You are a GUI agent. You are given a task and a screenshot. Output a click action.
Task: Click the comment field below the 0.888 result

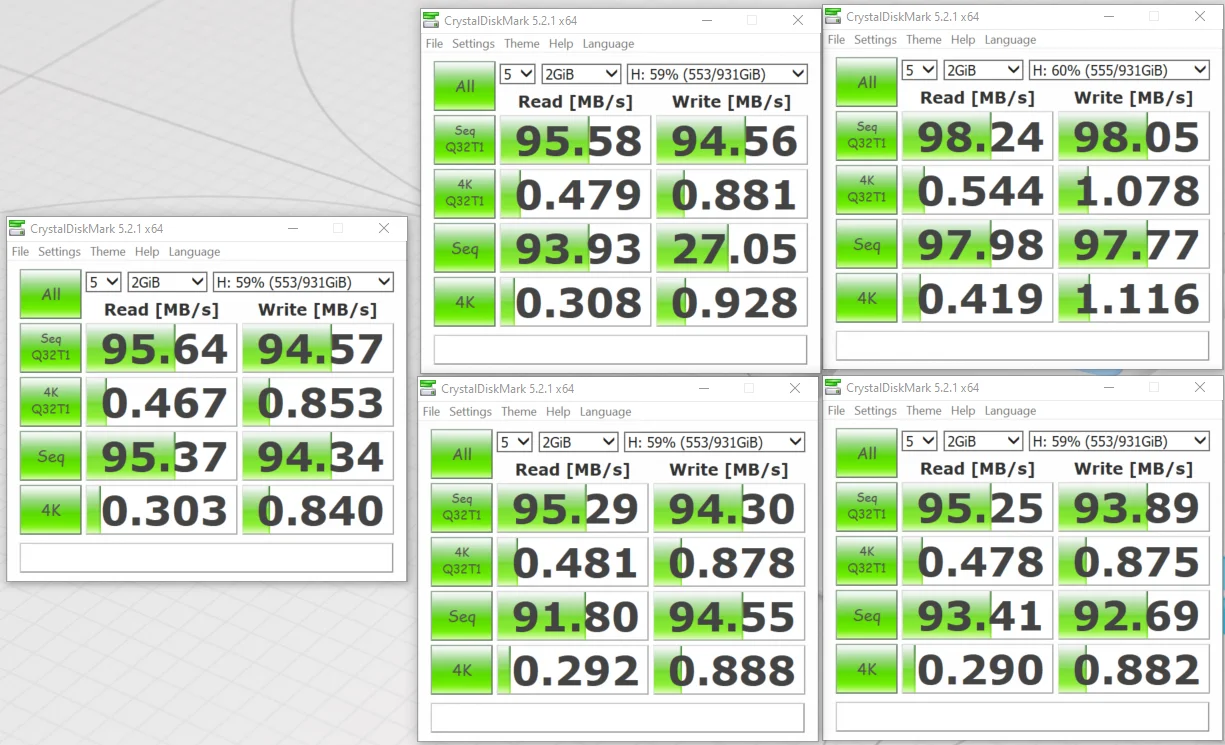click(618, 717)
